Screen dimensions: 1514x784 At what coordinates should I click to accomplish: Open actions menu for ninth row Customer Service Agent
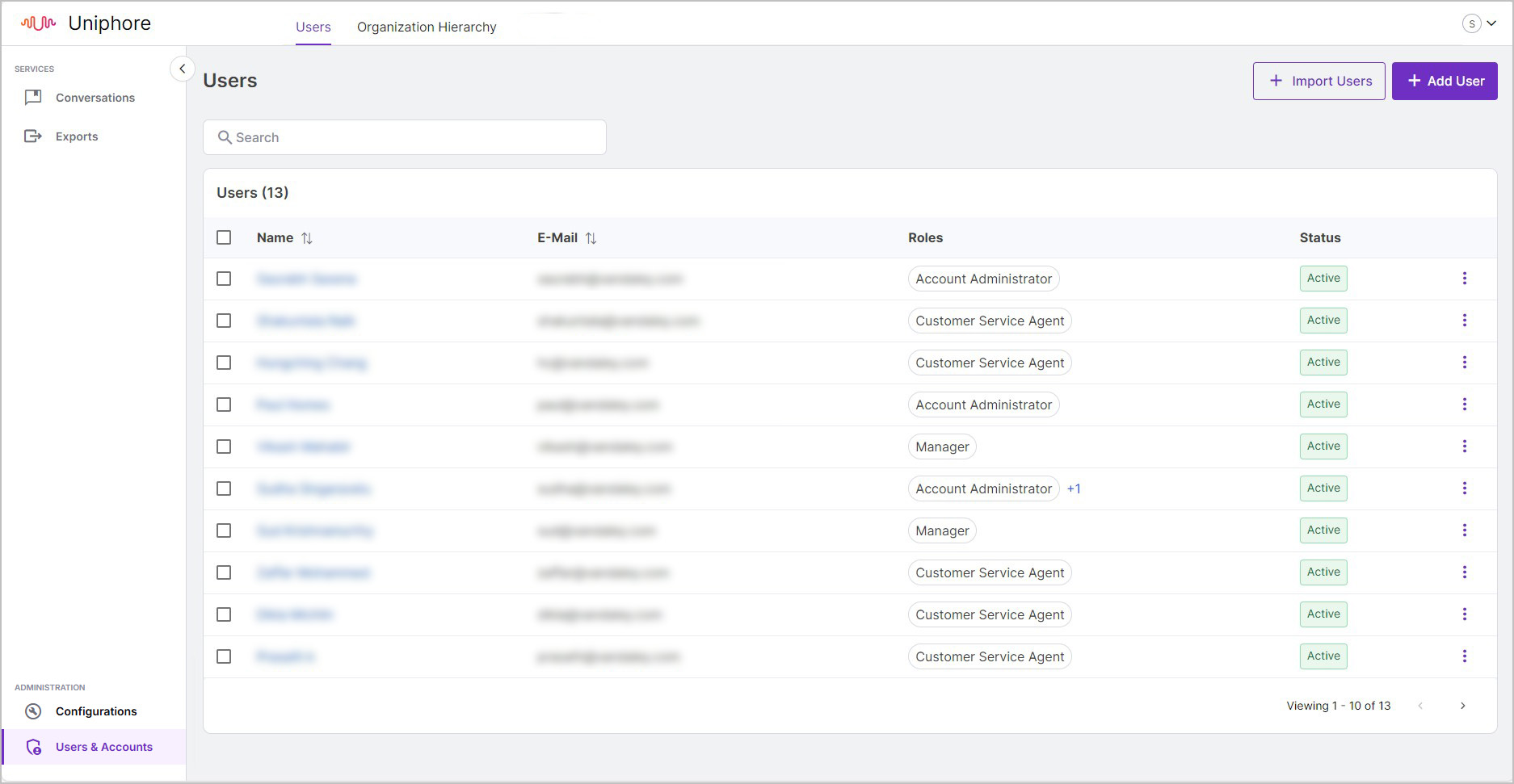coord(1464,614)
